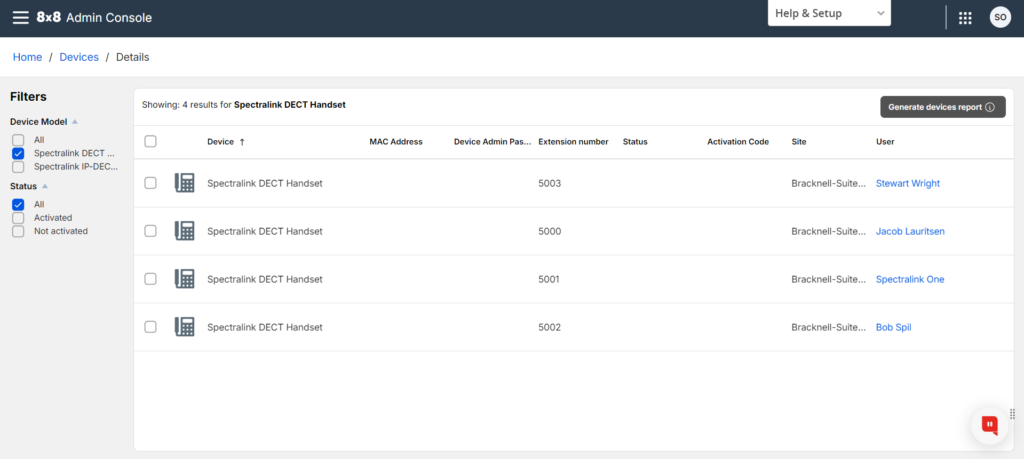
Task: Open the apps grid launcher icon
Action: click(965, 18)
